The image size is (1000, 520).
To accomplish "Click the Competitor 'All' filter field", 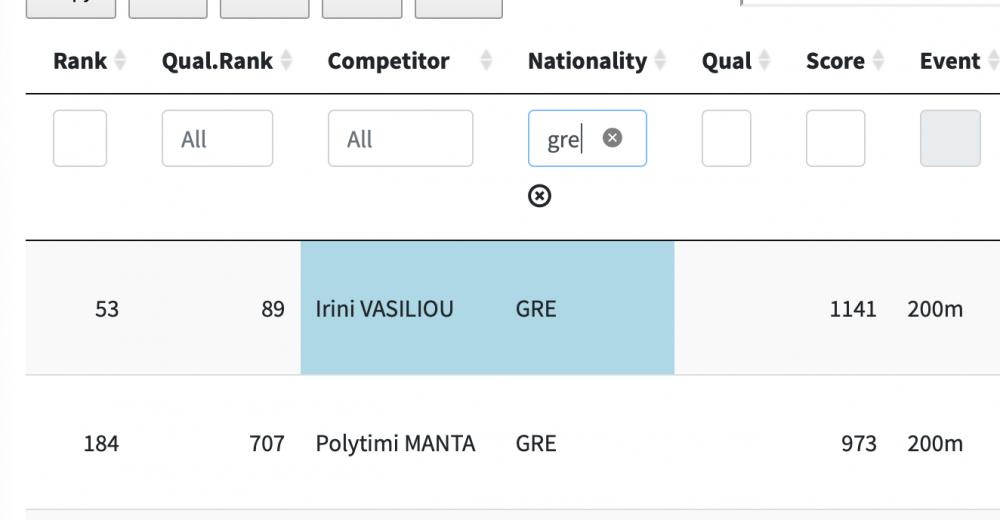I will click(400, 139).
